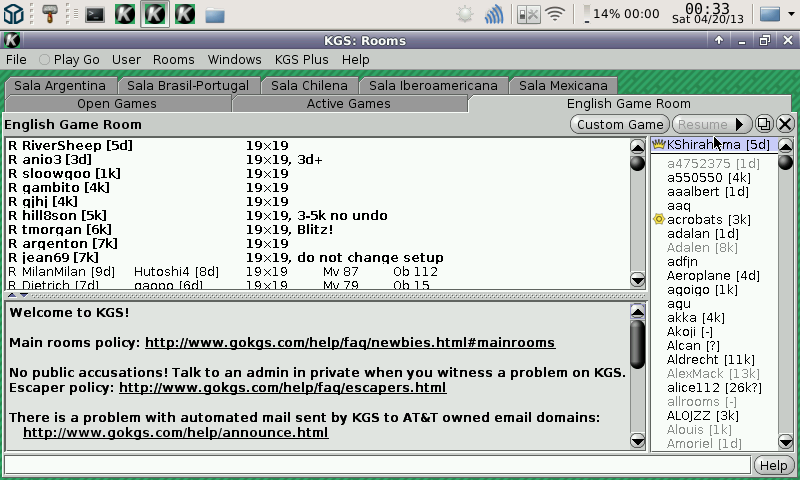
Task: Click the battery 14% indicator
Action: pos(621,14)
